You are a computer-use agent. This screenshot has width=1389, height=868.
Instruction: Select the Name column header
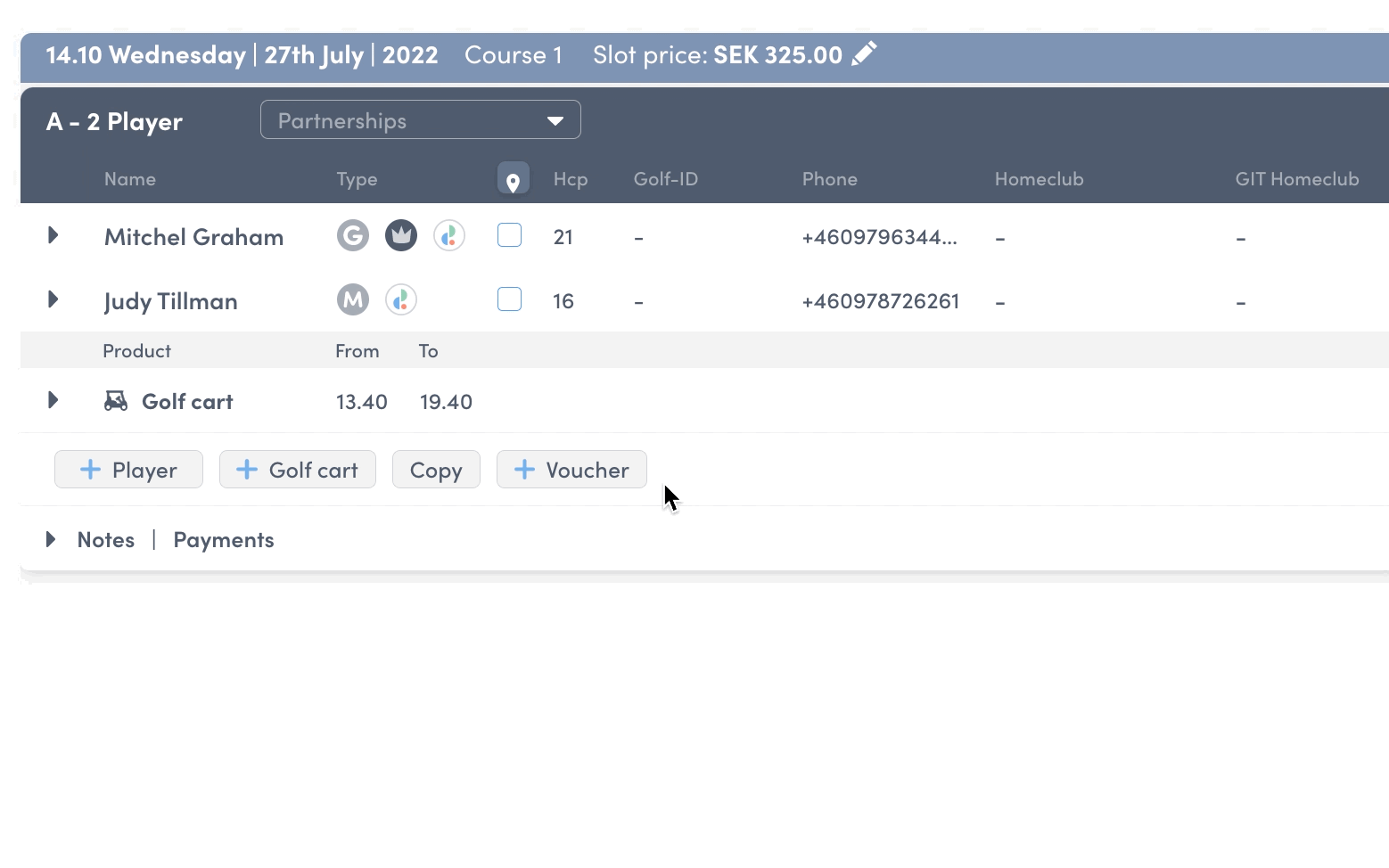click(x=130, y=178)
